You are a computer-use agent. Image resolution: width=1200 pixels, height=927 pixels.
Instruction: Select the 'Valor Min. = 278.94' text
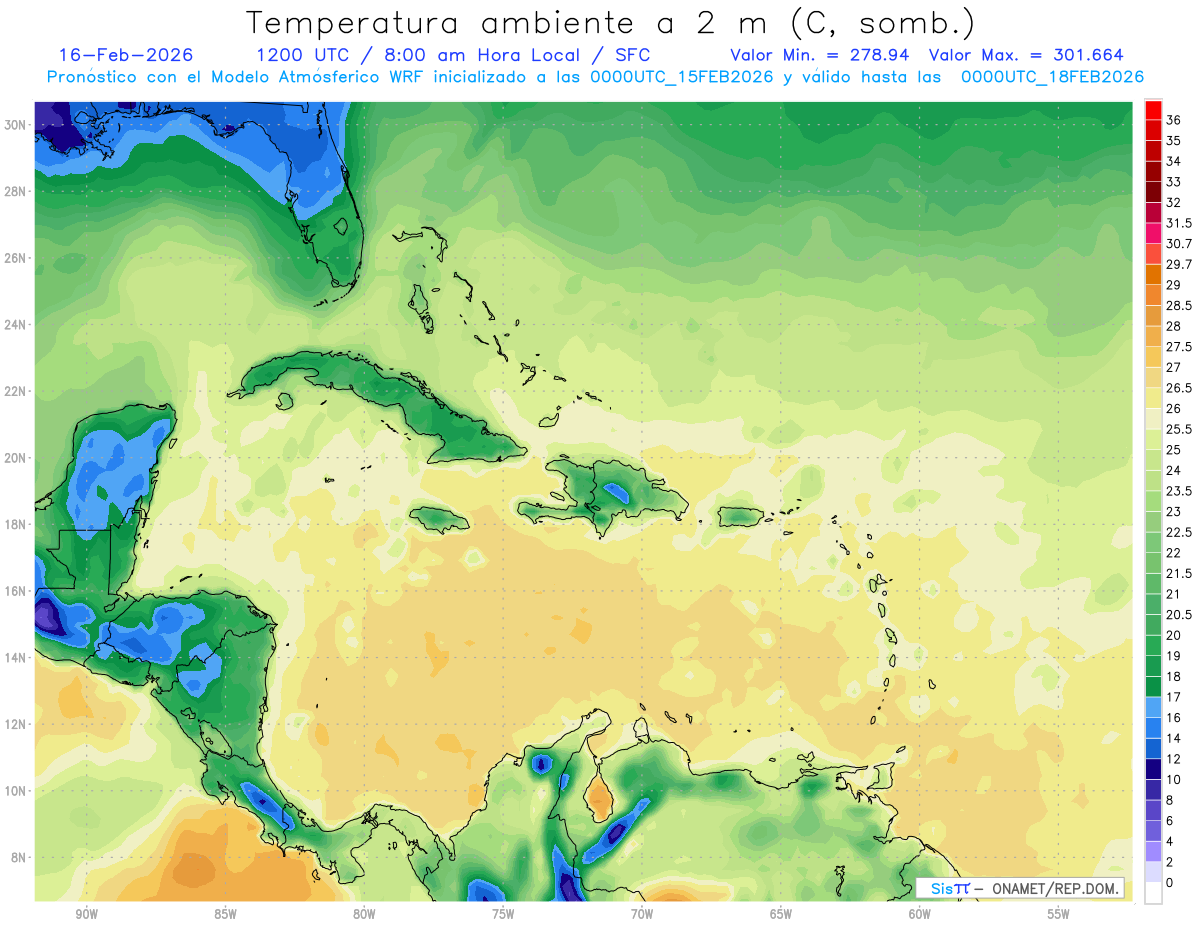tap(820, 55)
